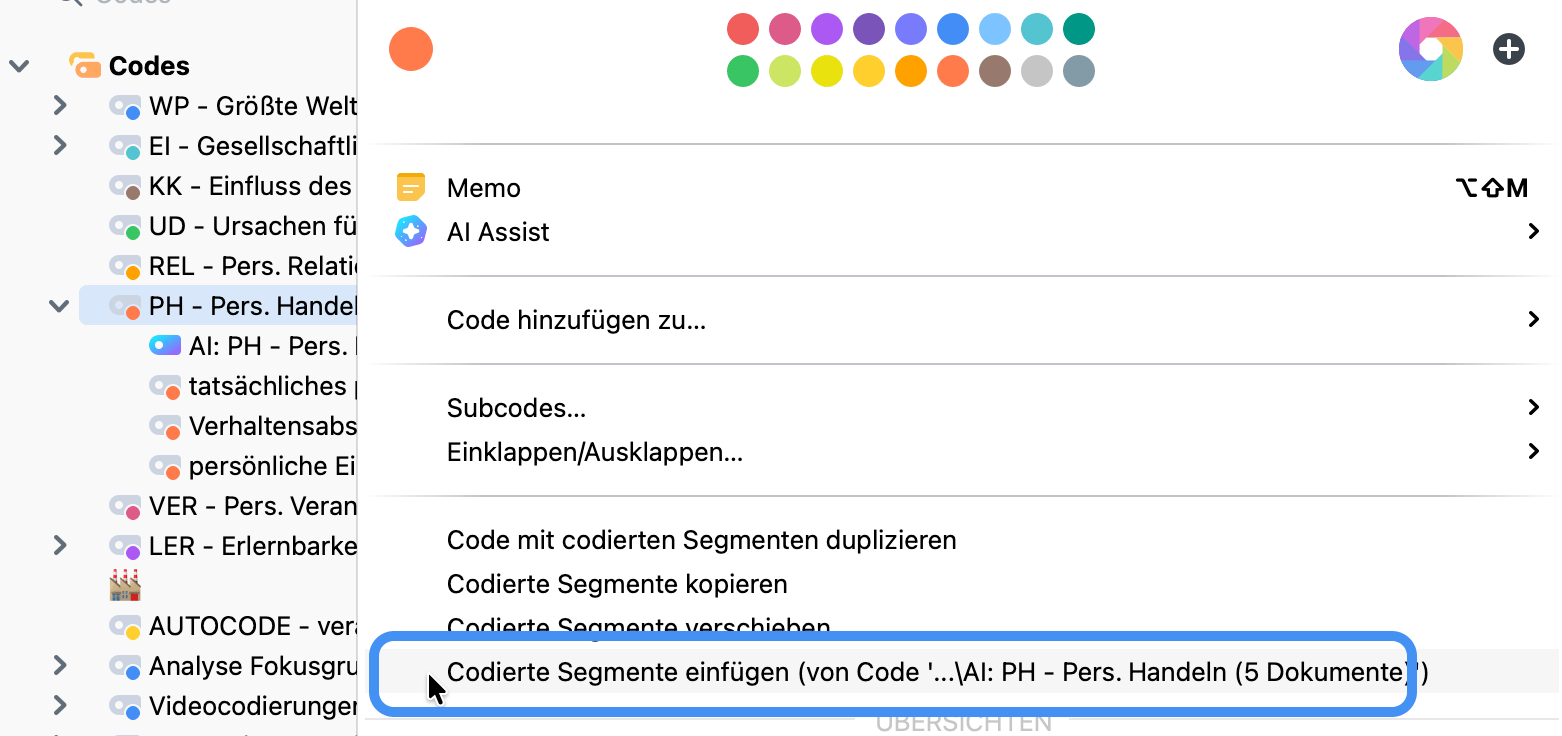
Task: Click the factory emoji code icon
Action: pos(126,585)
